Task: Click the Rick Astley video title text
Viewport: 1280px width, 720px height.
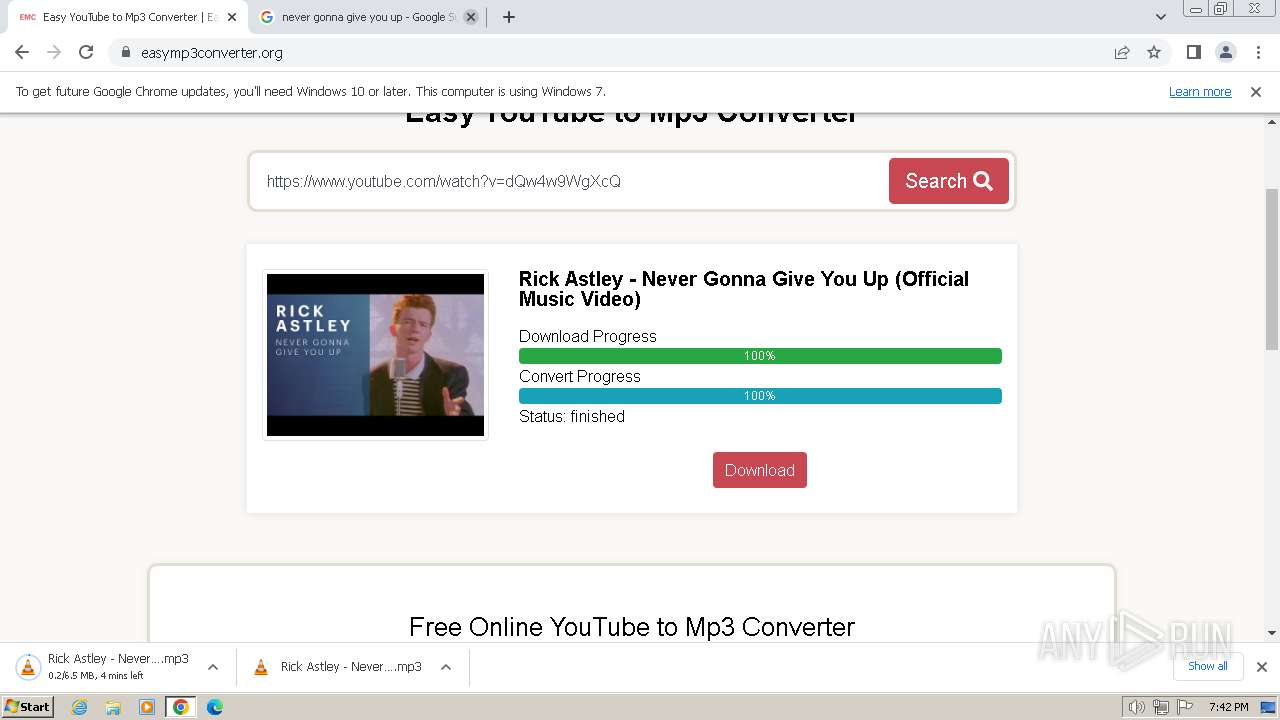Action: (x=744, y=289)
